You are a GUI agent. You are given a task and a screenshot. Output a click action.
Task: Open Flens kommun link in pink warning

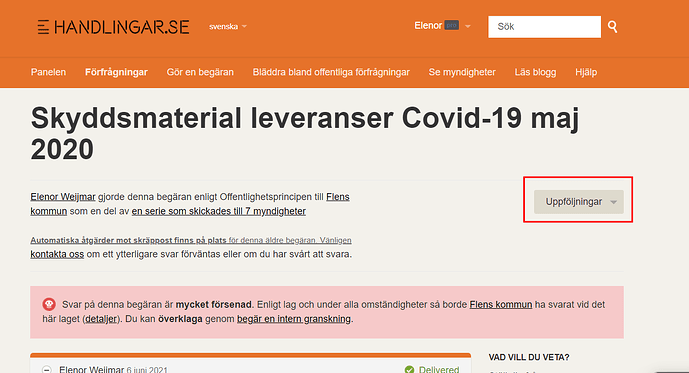(500, 304)
